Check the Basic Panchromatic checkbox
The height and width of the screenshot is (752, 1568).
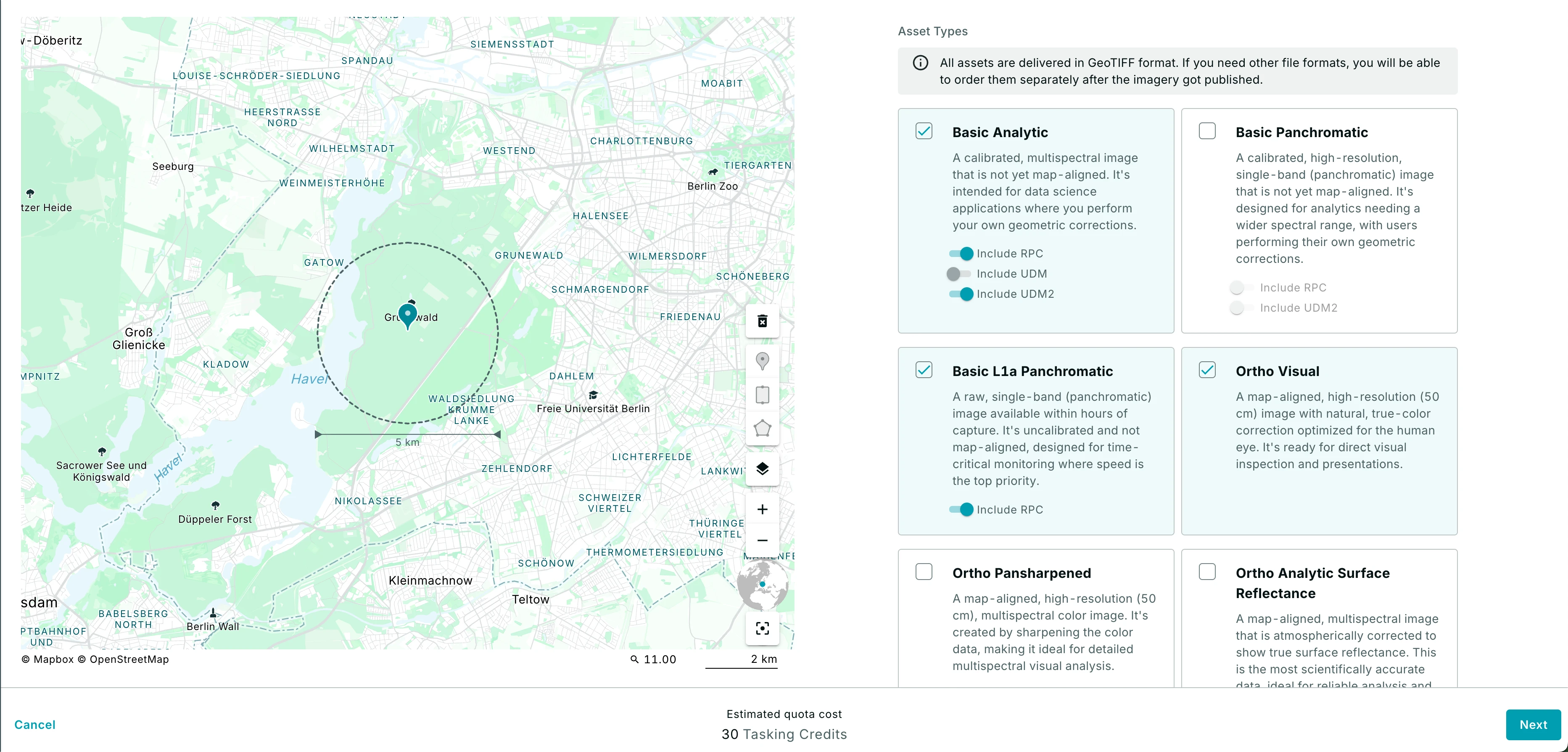(1206, 132)
